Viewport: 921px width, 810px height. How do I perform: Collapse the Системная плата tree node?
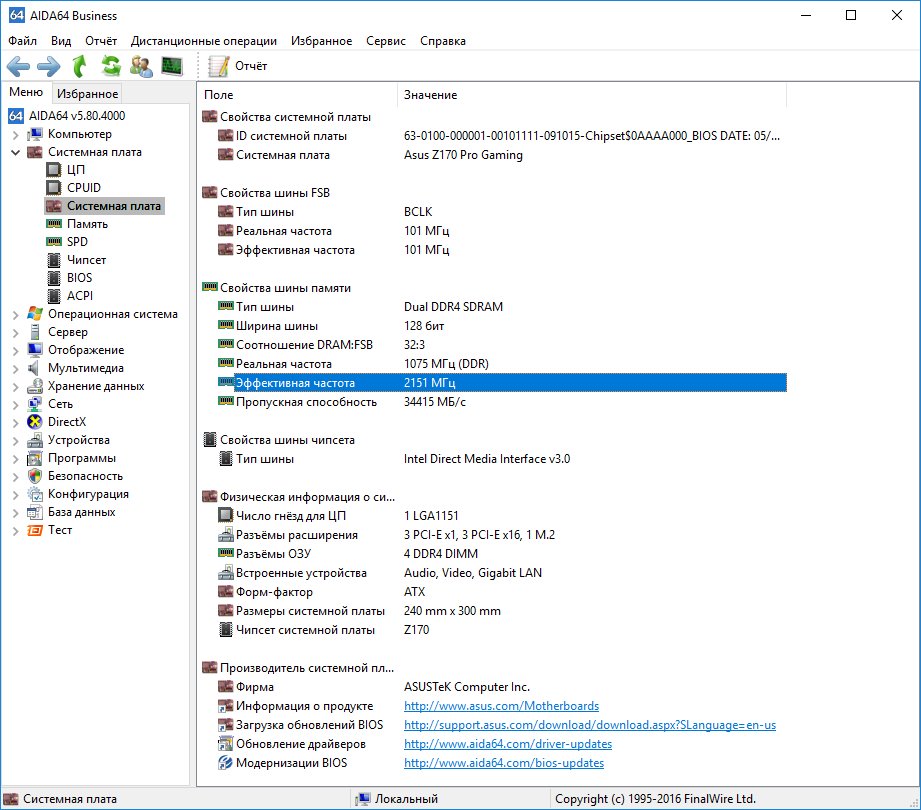[16, 153]
